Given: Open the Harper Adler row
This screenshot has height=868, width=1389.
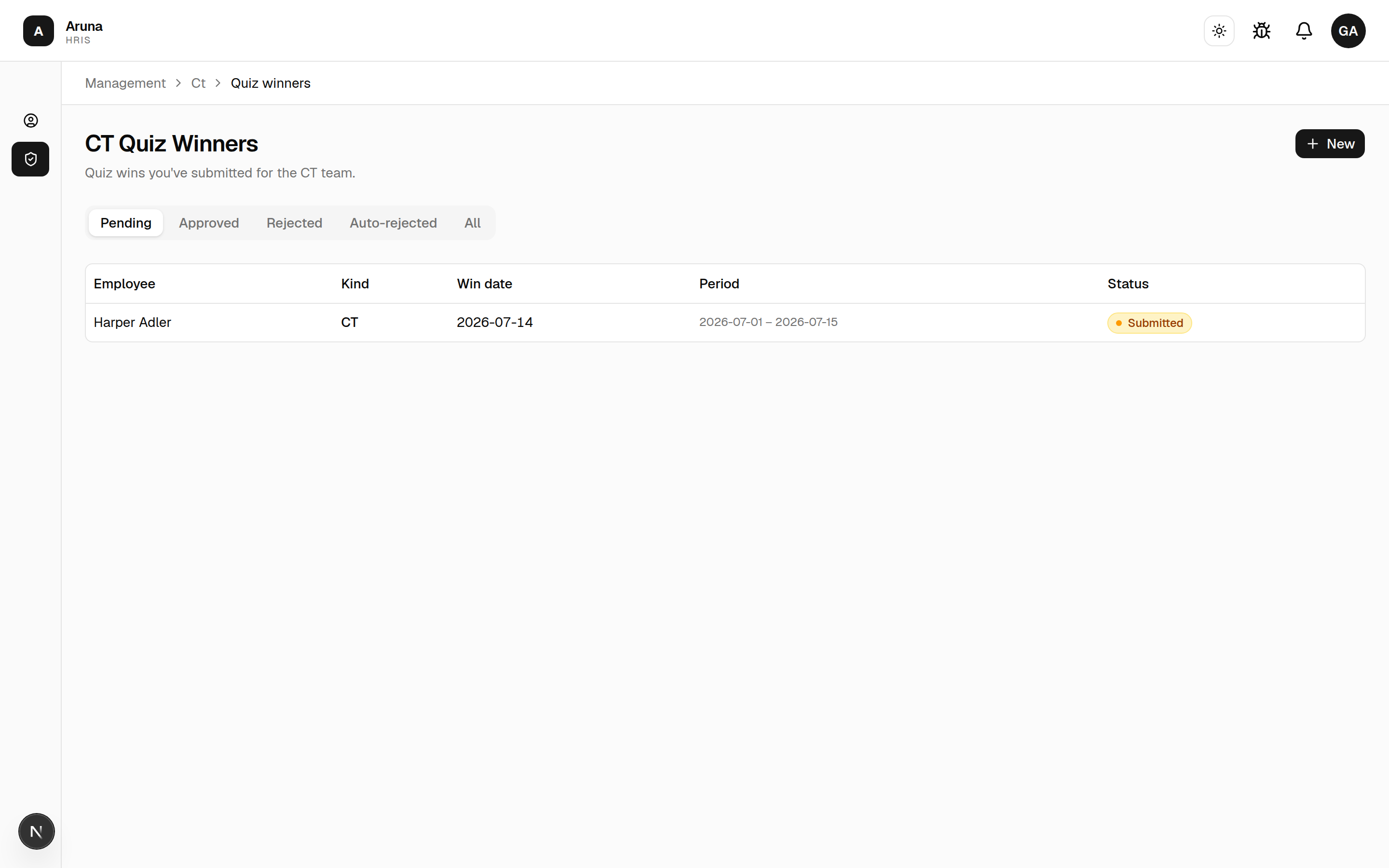Looking at the screenshot, I should [725, 323].
